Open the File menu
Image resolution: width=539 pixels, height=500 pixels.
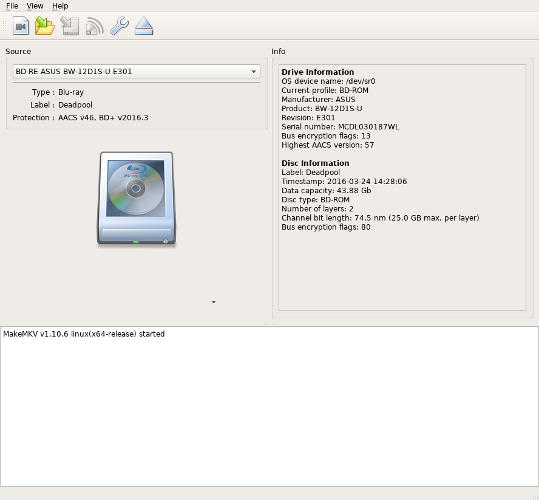[12, 6]
